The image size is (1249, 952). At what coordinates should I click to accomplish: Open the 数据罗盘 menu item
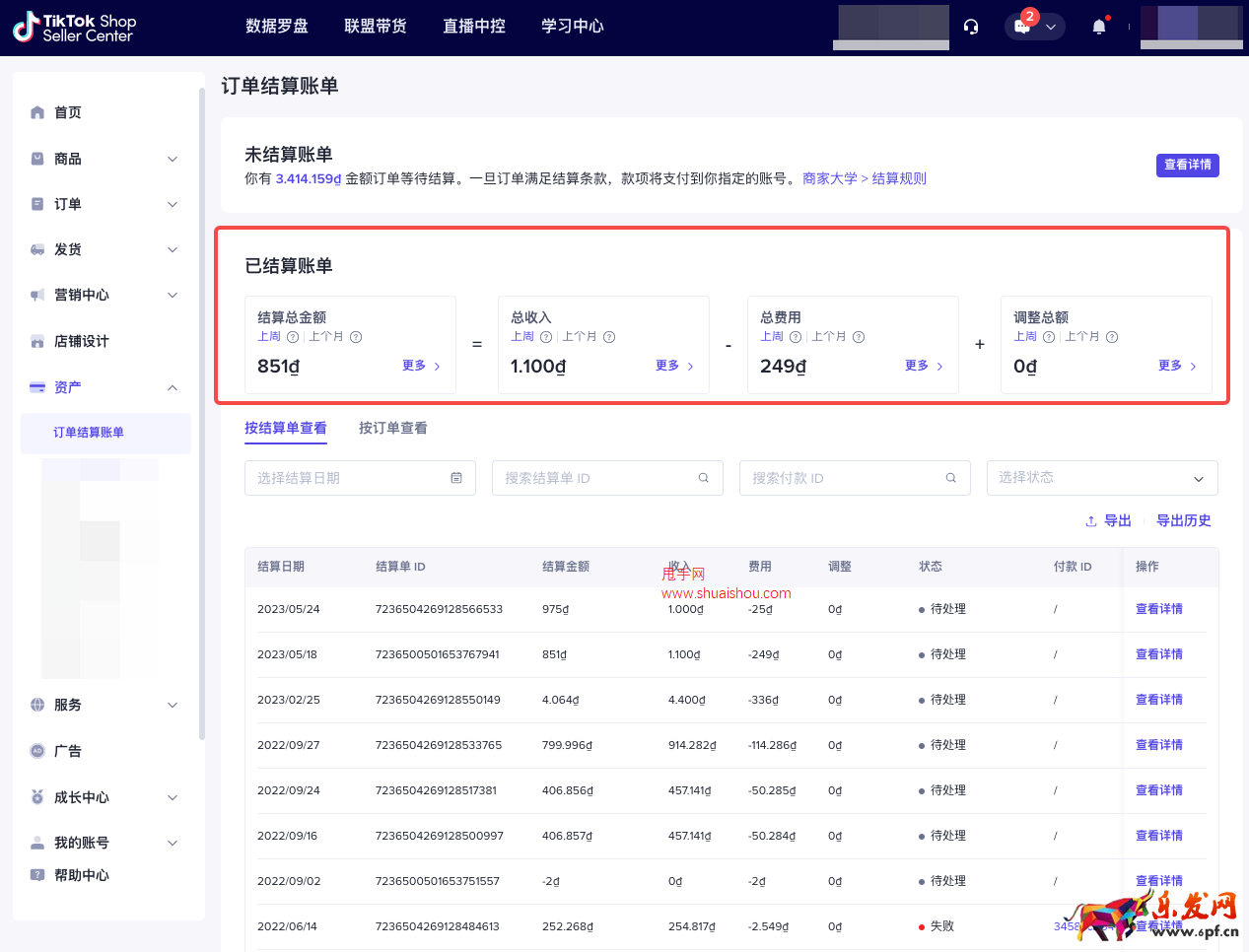277,27
